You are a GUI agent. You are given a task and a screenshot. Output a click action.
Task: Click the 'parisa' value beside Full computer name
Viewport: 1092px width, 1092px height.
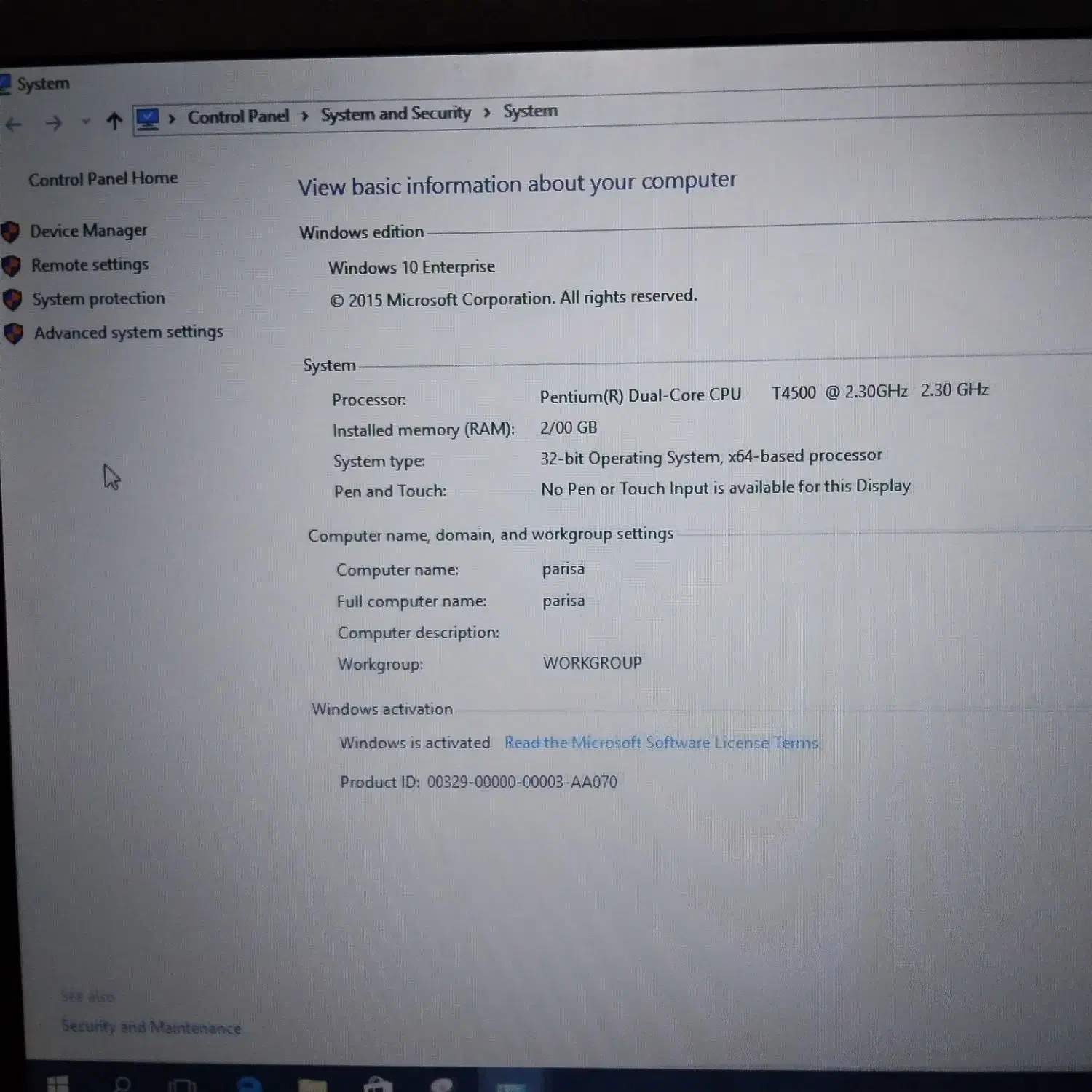click(x=563, y=601)
